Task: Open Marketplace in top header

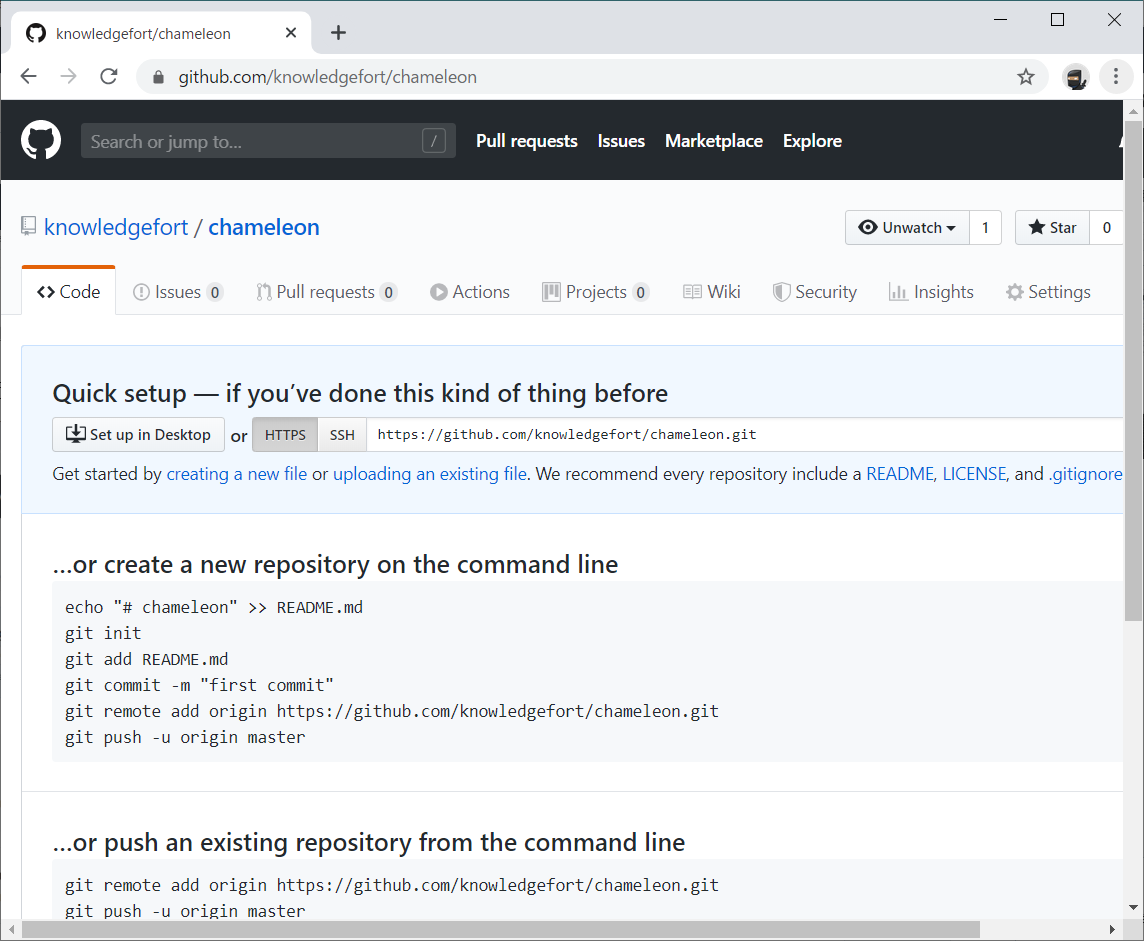Action: 714,141
